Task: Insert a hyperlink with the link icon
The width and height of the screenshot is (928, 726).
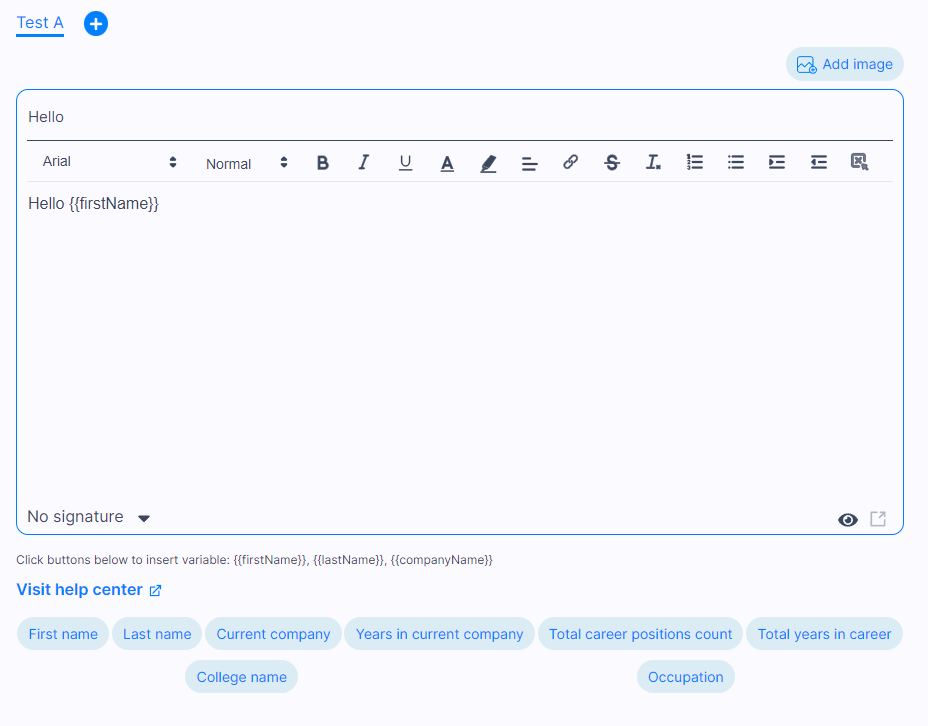Action: coord(571,162)
